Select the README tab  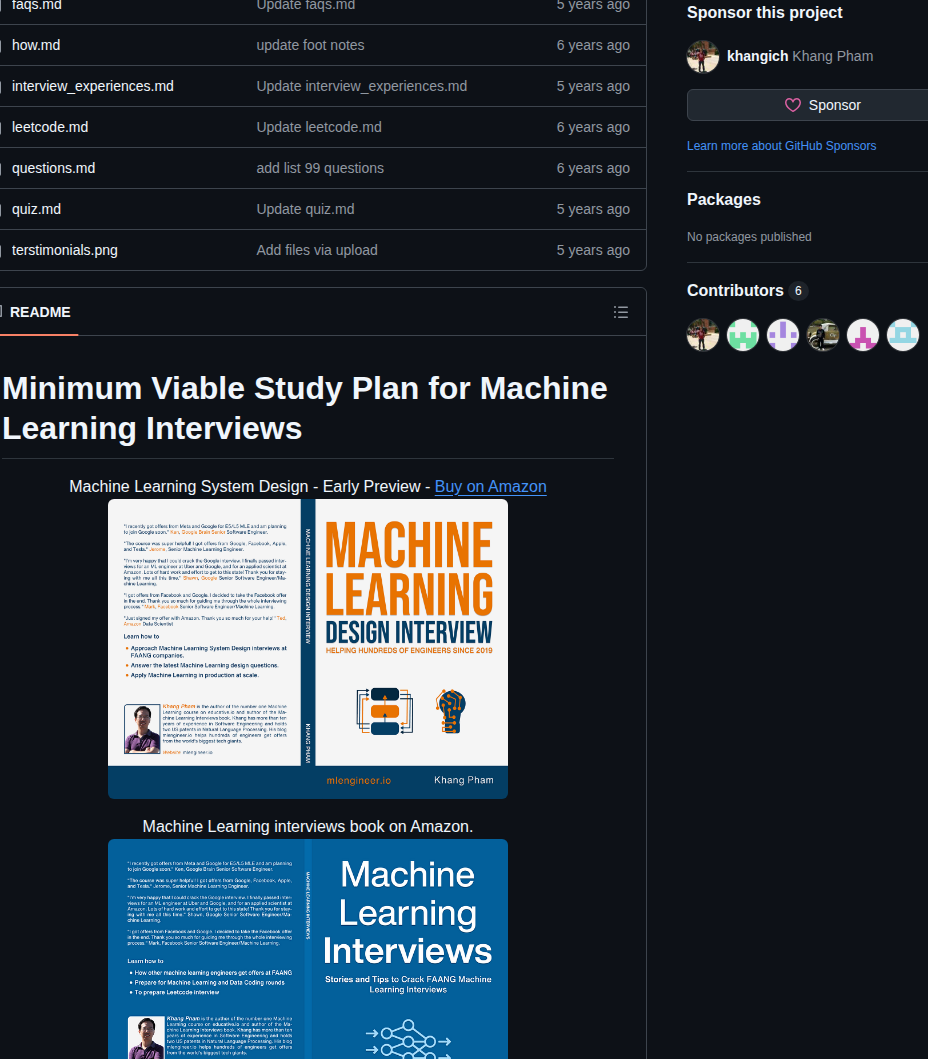coord(40,312)
